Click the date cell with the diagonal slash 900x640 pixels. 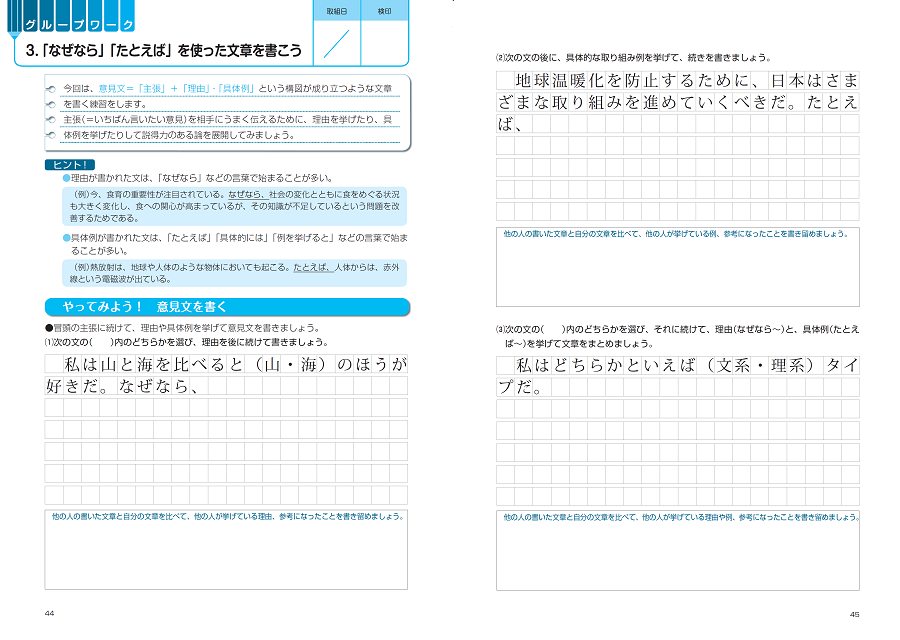coord(337,44)
